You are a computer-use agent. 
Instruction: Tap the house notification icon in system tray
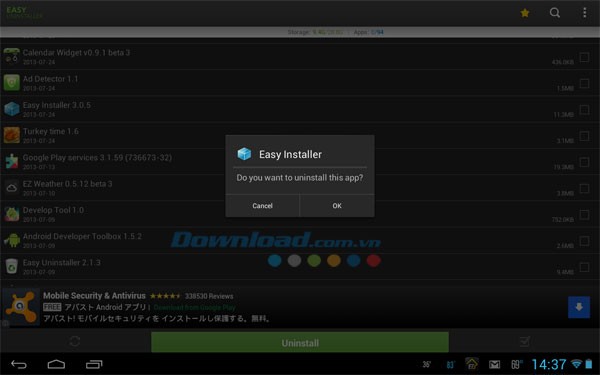pos(472,364)
